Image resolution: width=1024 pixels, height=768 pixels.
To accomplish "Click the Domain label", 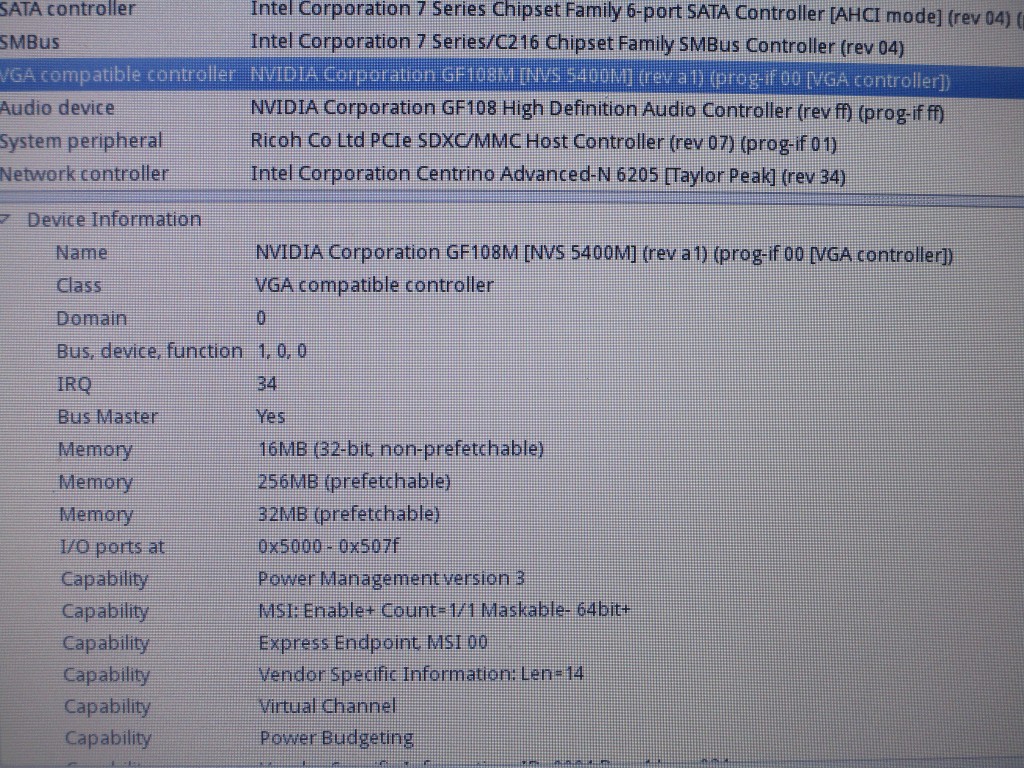I will pyautogui.click(x=91, y=318).
